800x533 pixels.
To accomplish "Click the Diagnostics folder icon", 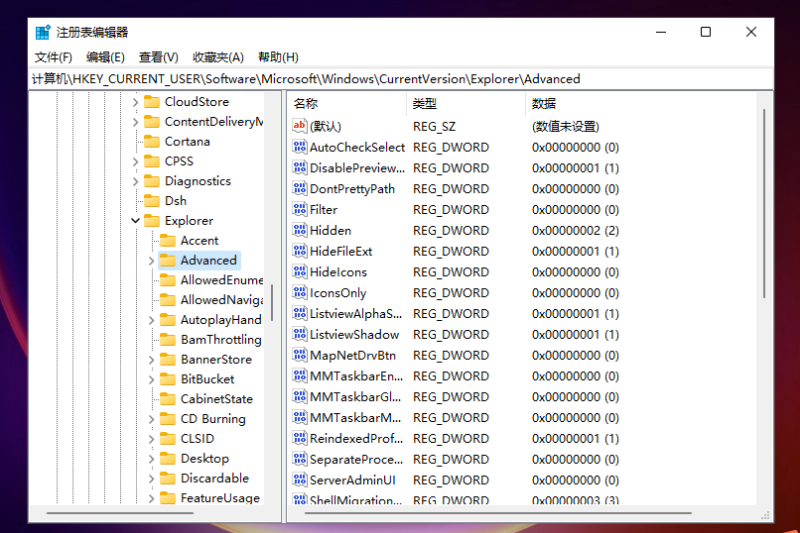I will [x=152, y=181].
